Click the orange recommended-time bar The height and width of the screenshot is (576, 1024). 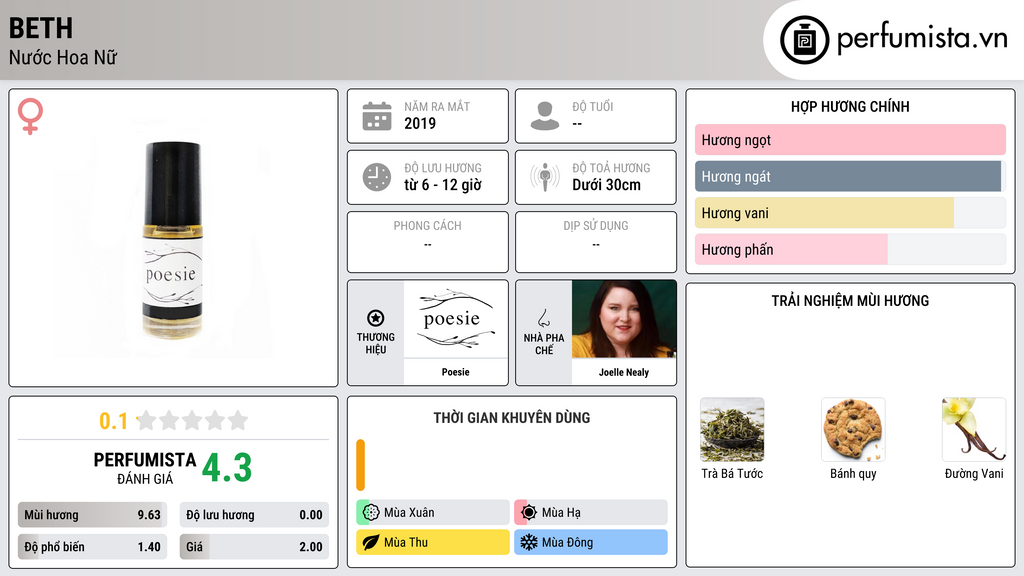click(360, 465)
